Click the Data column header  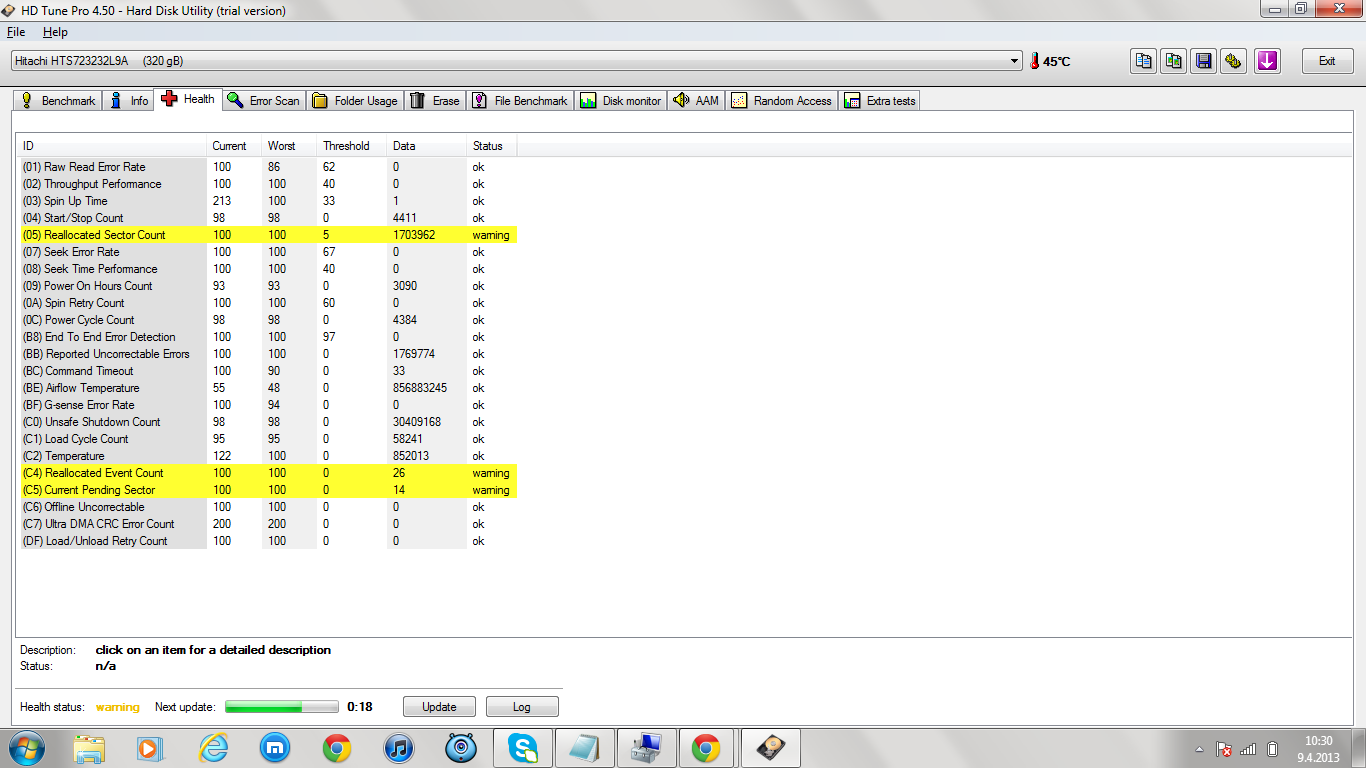pyautogui.click(x=427, y=146)
